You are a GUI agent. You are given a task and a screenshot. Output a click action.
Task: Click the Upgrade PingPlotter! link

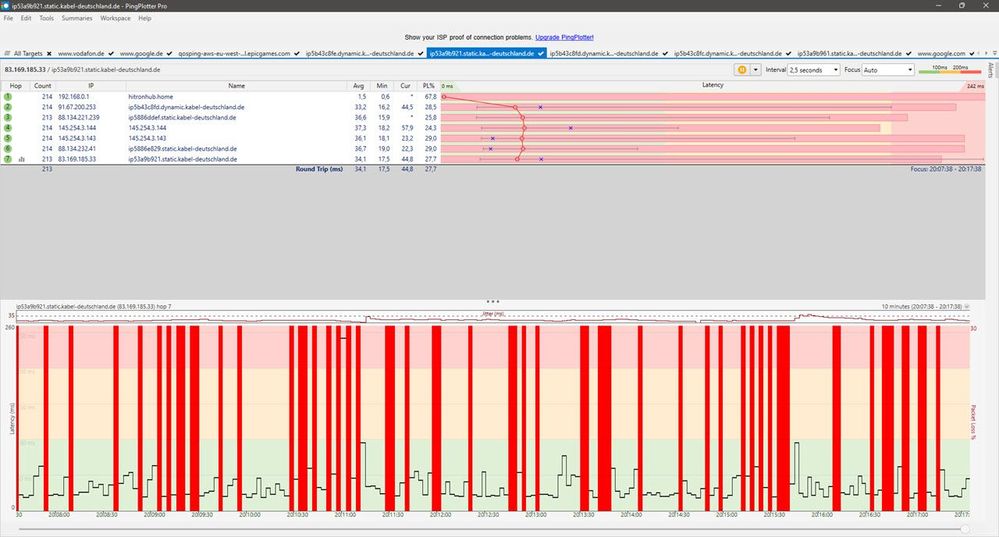(564, 36)
